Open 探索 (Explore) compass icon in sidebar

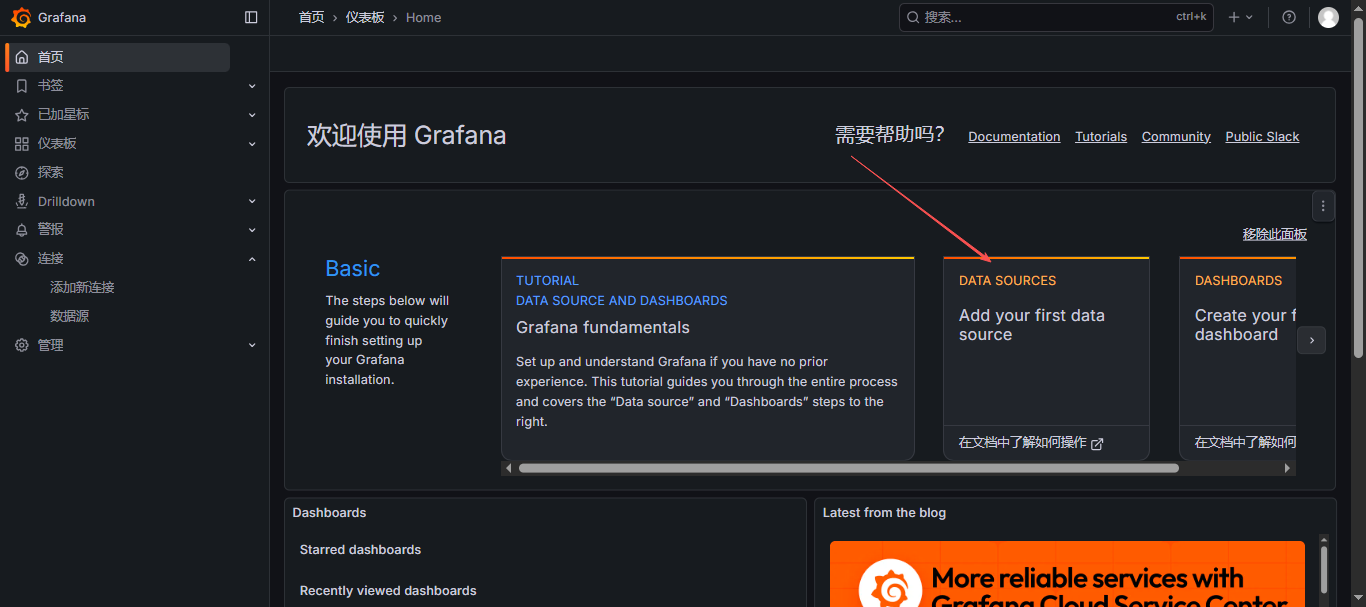[22, 173]
